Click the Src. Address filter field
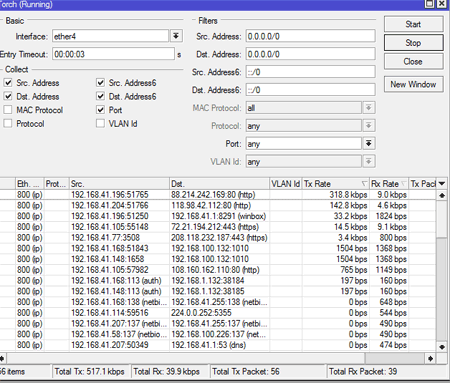This screenshot has width=450, height=383. coord(311,36)
